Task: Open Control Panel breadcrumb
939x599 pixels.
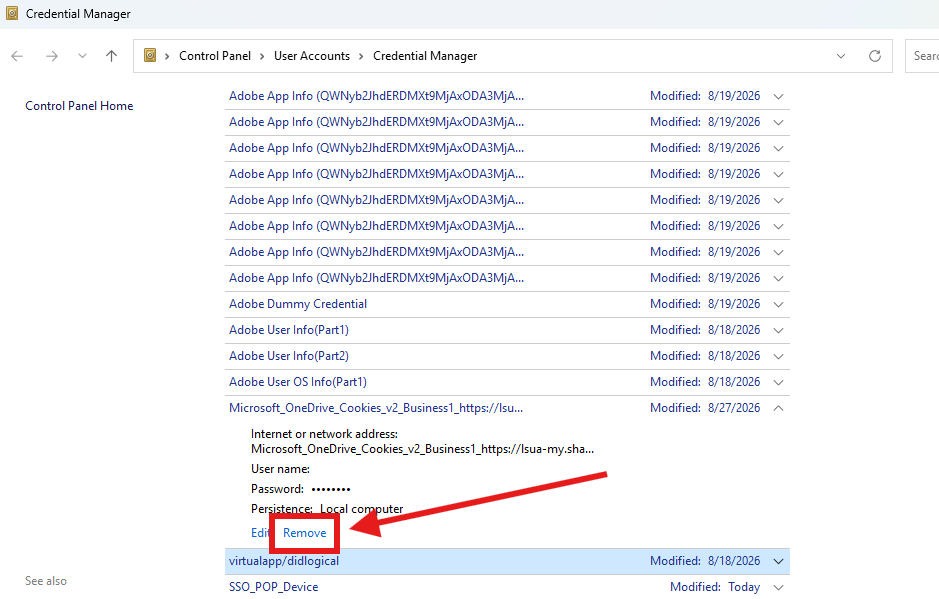Action: coord(214,56)
